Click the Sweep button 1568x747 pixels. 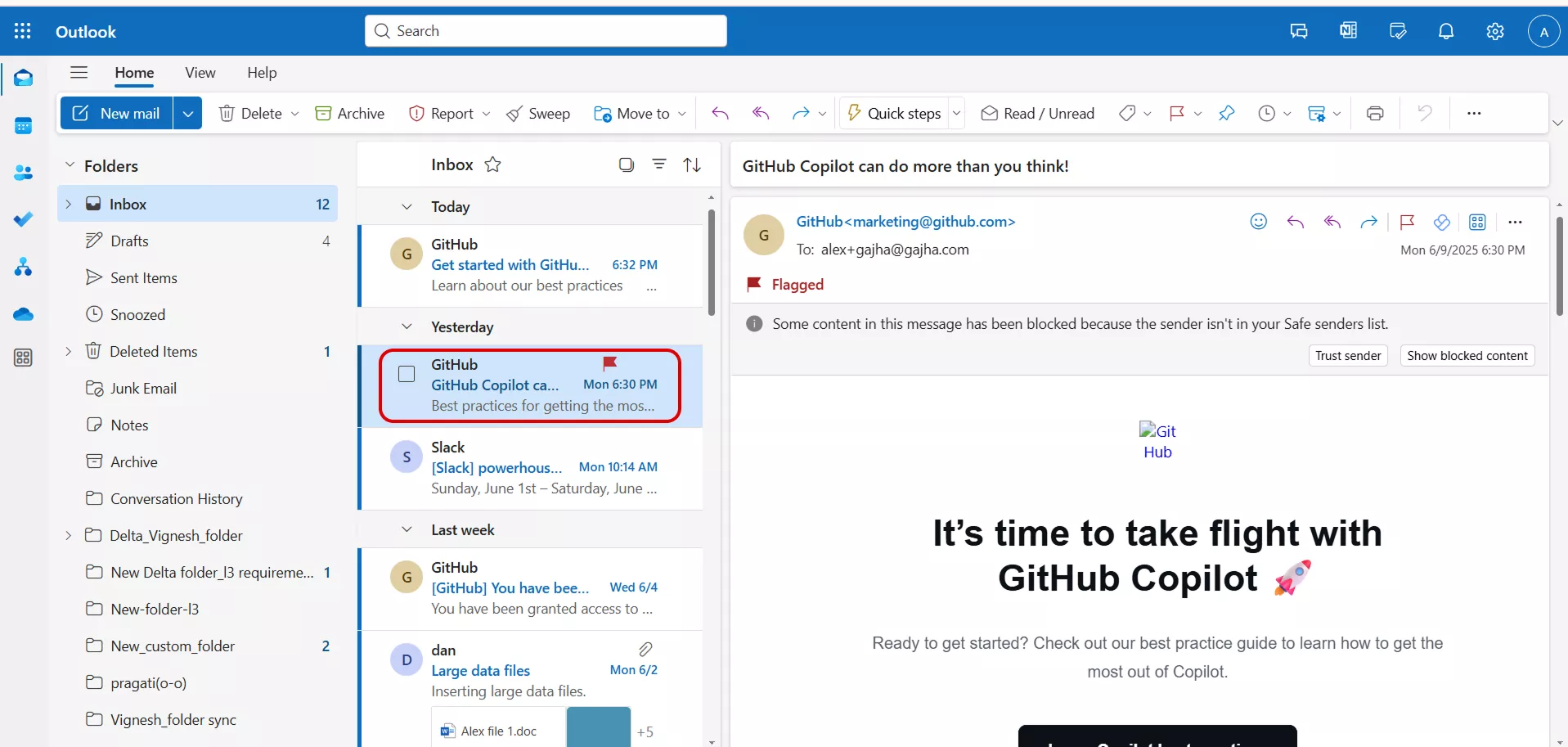click(x=537, y=114)
